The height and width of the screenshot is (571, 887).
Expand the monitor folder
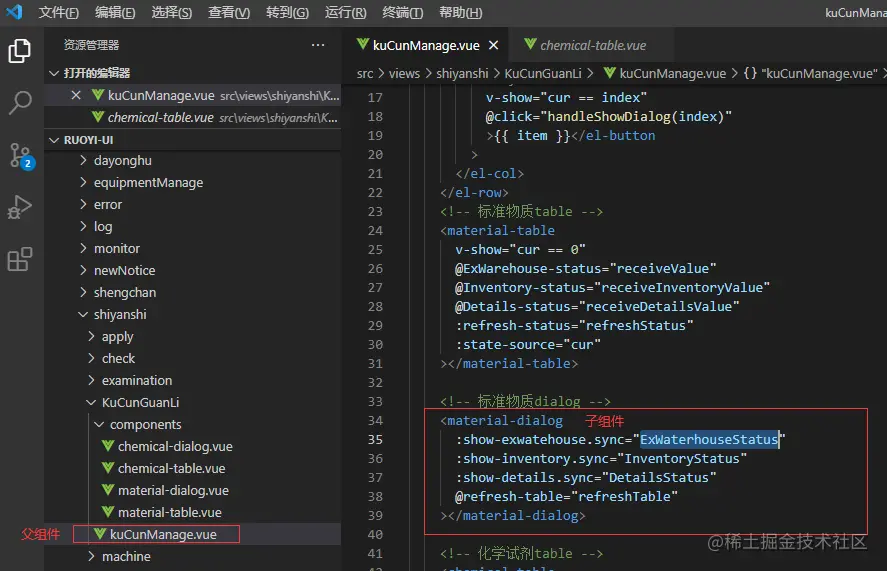192,248
